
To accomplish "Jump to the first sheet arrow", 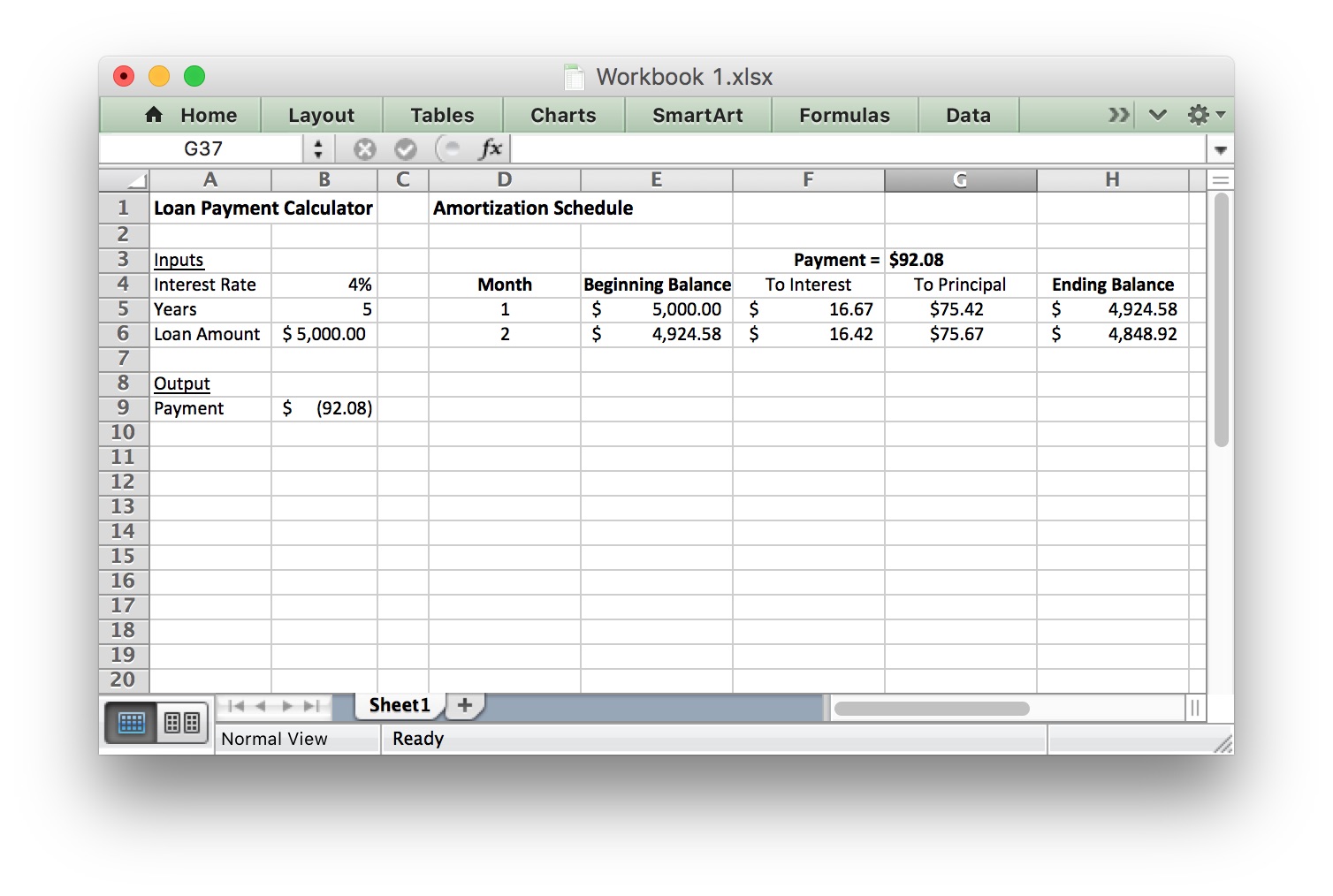I will point(236,706).
